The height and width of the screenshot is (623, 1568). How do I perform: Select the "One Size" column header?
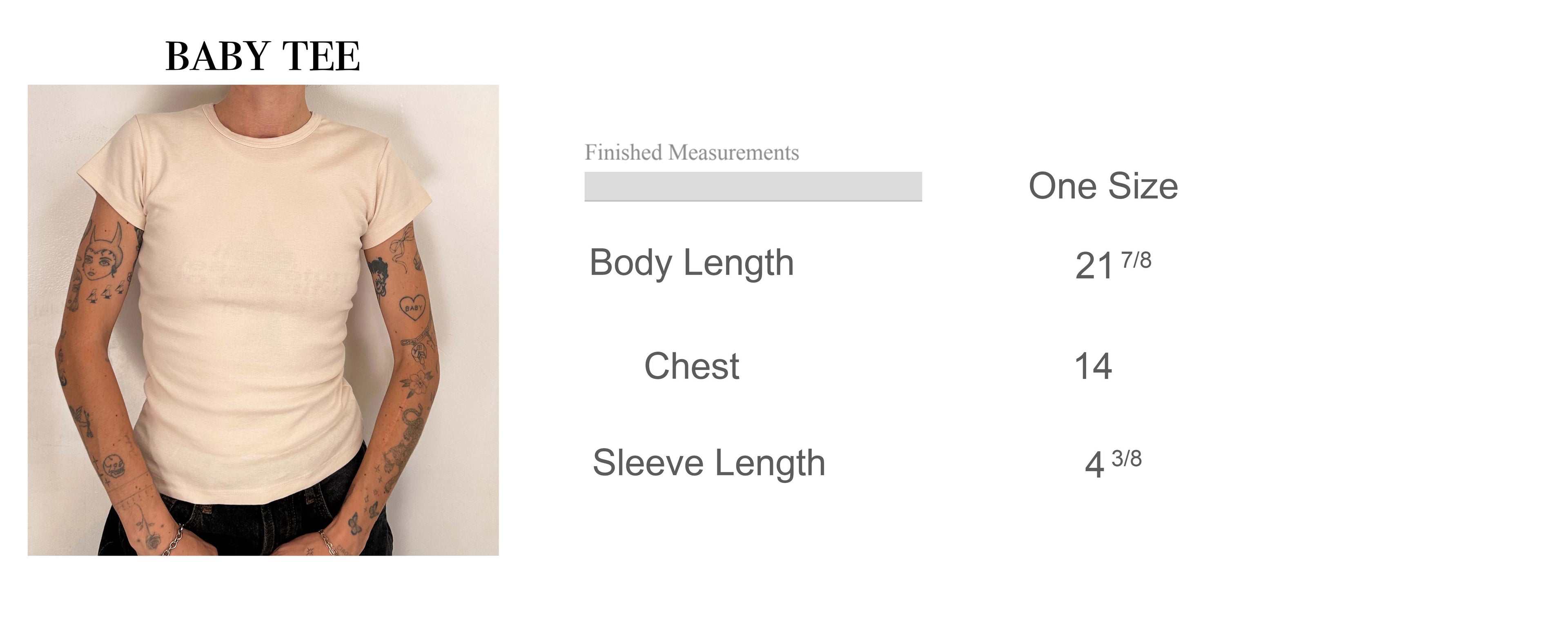[x=1103, y=186]
